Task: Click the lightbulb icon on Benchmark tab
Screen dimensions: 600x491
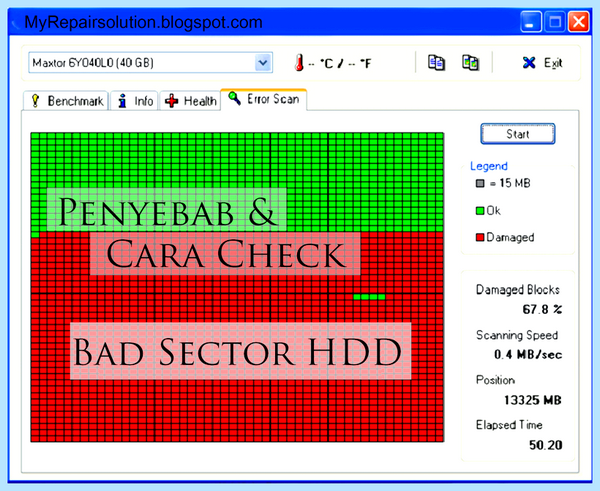Action: coord(35,101)
